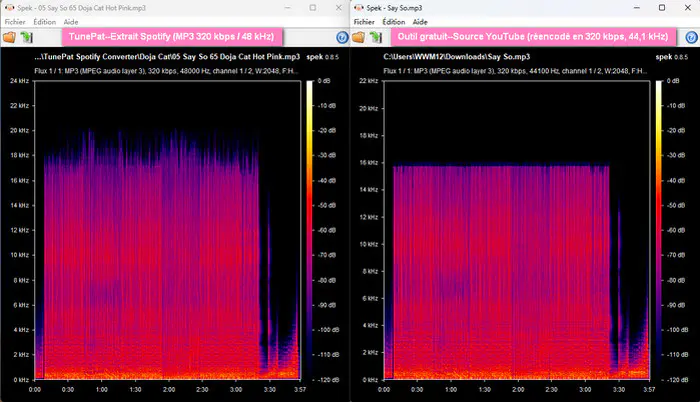Click the left spectrogram dB color scale bar

pos(310,230)
